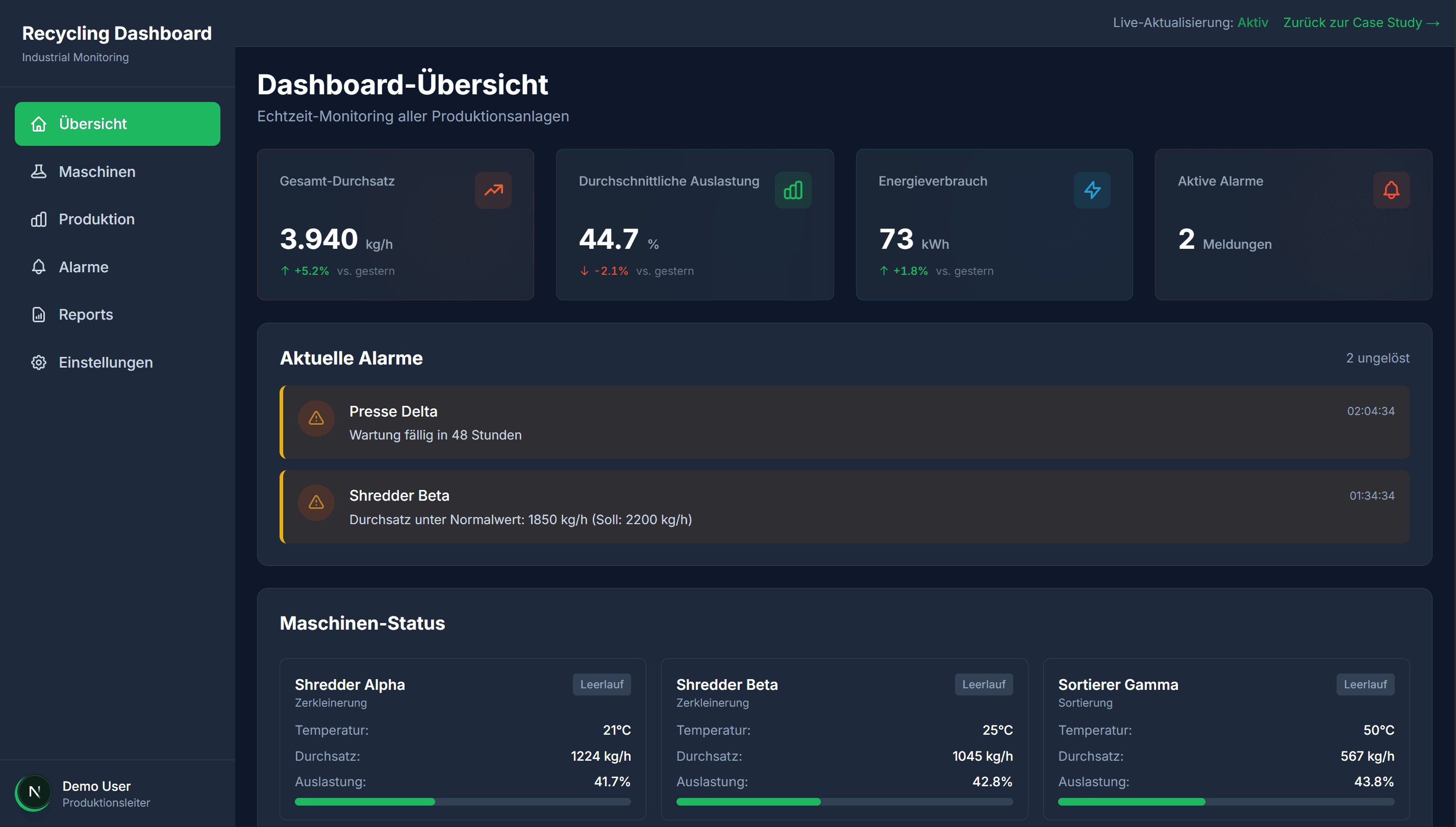Open Produktion via its bar-chart icon

pyautogui.click(x=38, y=219)
